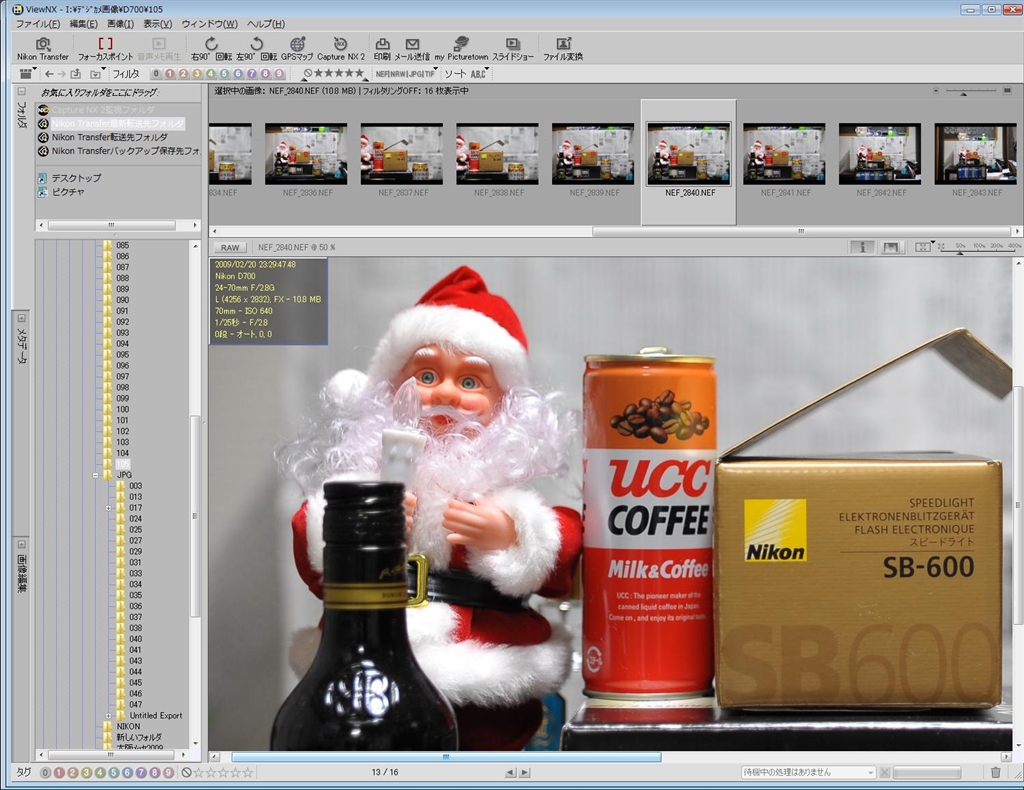Open the デスクトップ favorite folder

pos(69,178)
